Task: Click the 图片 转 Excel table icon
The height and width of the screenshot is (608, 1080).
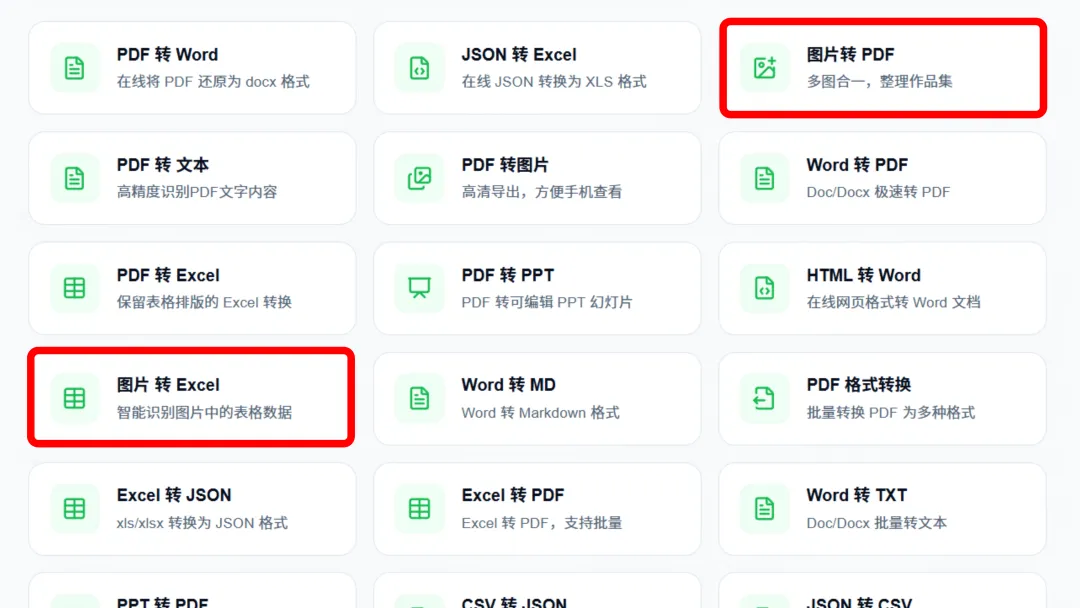Action: click(x=74, y=398)
